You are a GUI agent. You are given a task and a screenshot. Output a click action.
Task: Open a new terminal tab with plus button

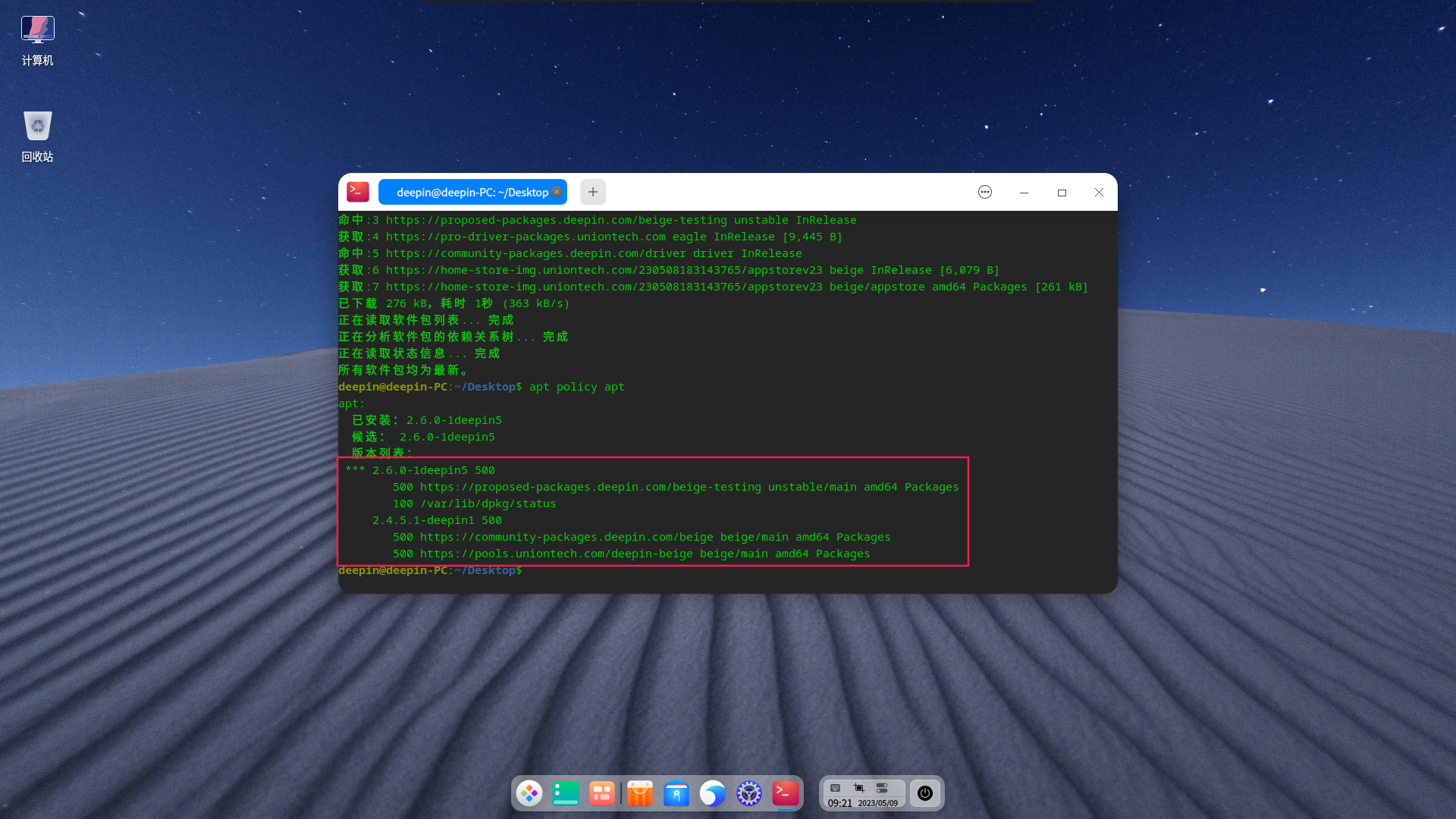592,192
